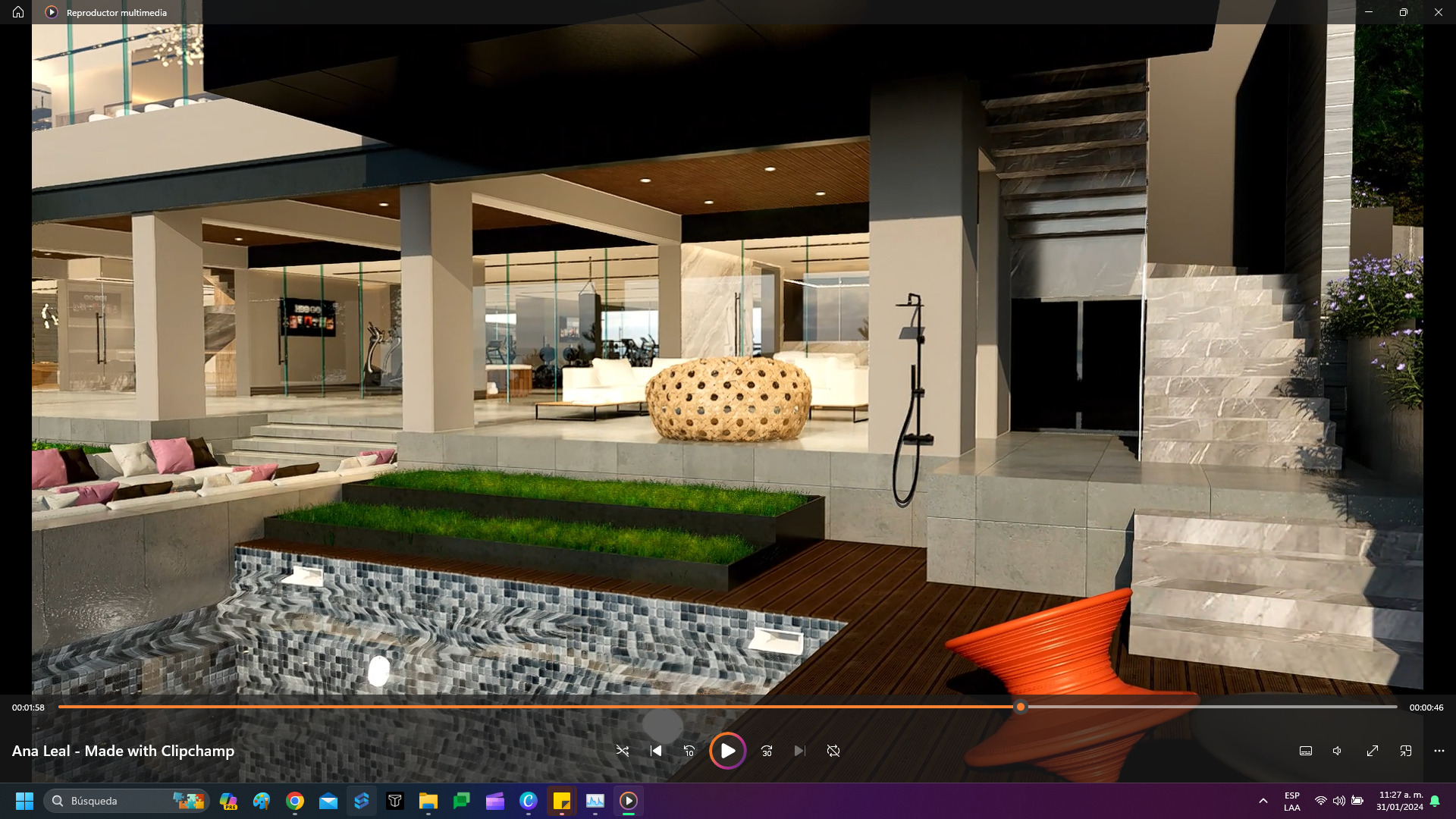Open the clock and calendar flyout
The width and height of the screenshot is (1456, 819).
coord(1400,801)
